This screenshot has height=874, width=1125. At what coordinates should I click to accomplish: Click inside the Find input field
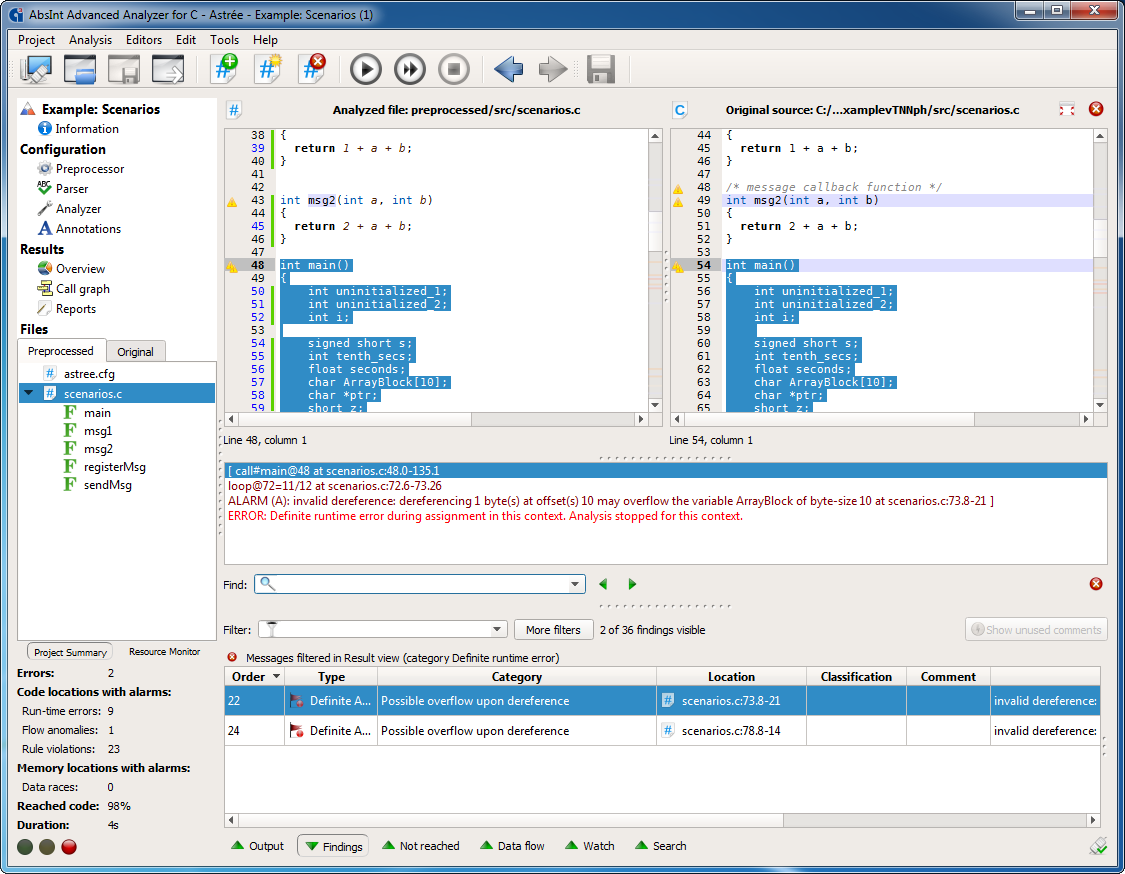click(420, 584)
